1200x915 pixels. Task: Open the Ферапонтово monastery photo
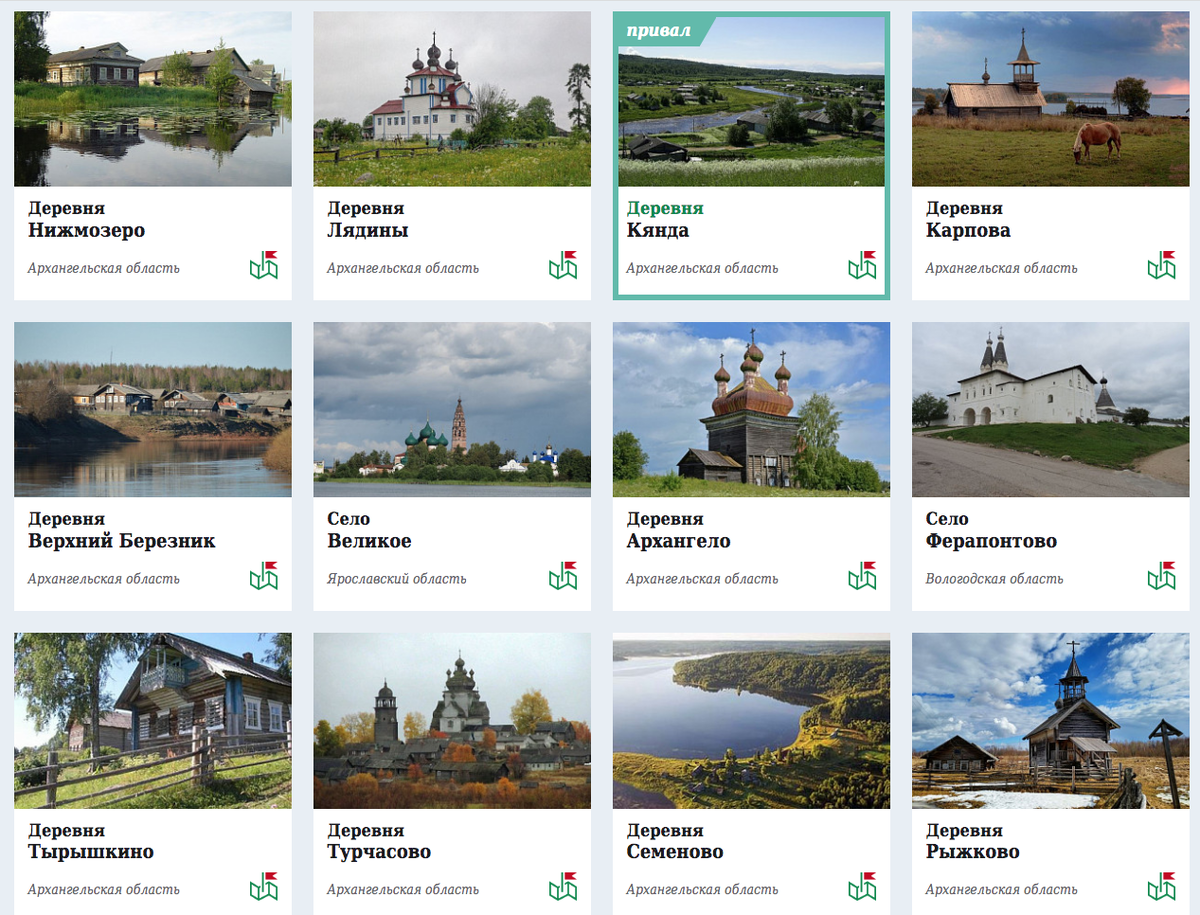[x=1050, y=410]
